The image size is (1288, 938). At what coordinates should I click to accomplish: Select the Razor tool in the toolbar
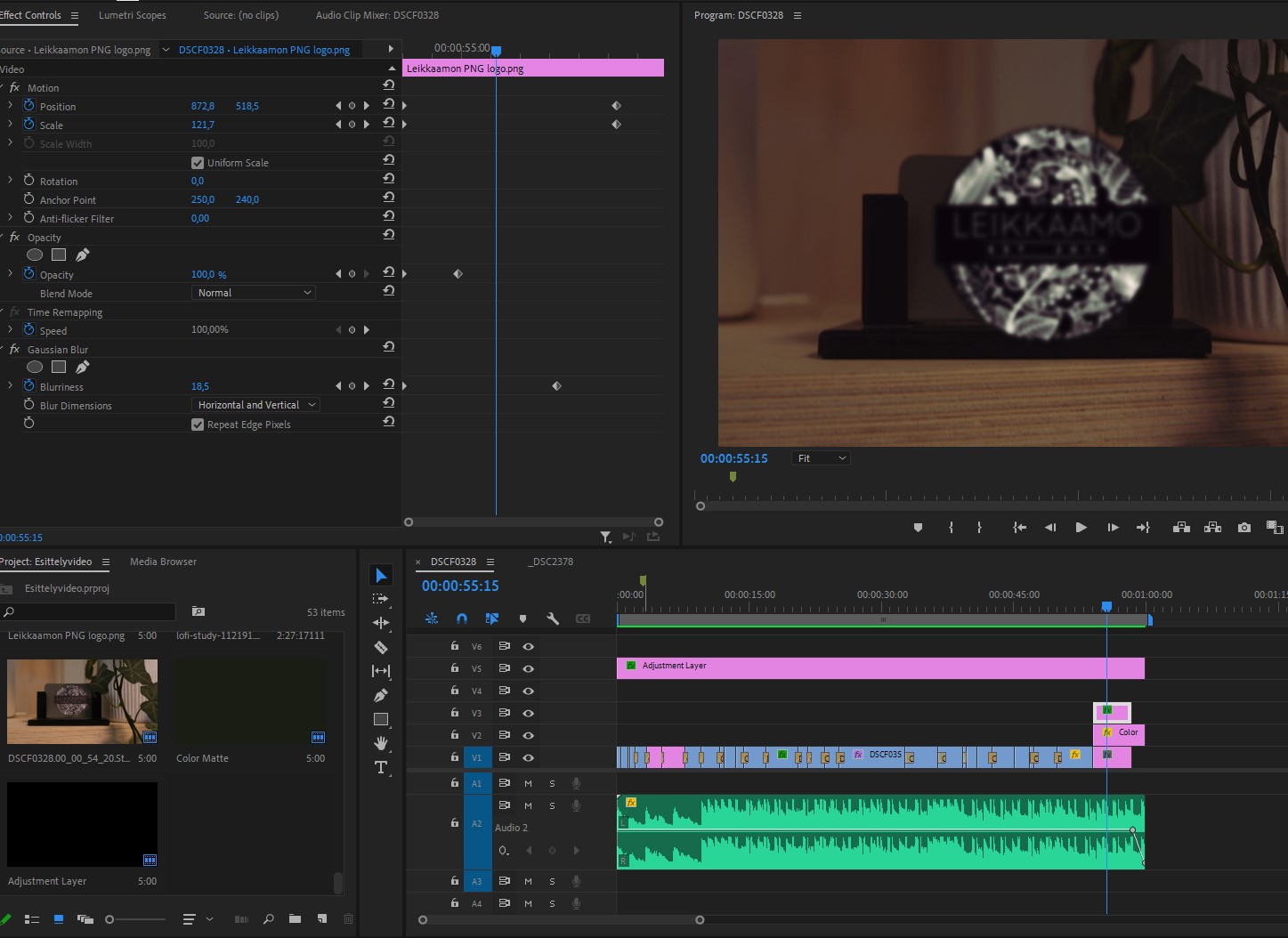381,647
